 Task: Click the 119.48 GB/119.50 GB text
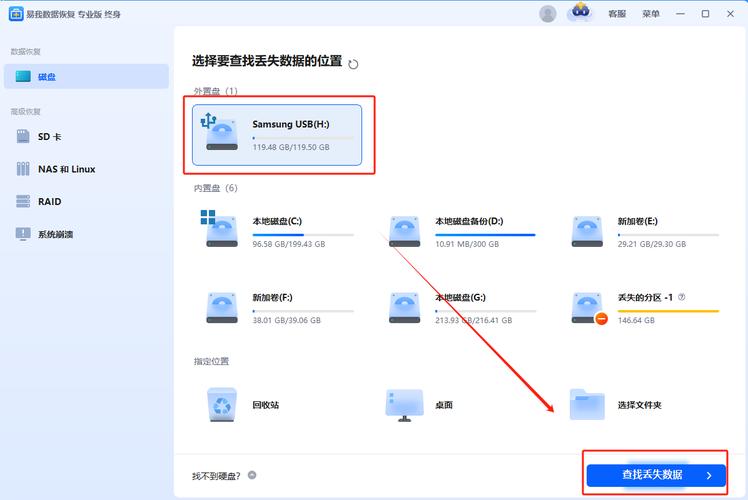coord(291,147)
